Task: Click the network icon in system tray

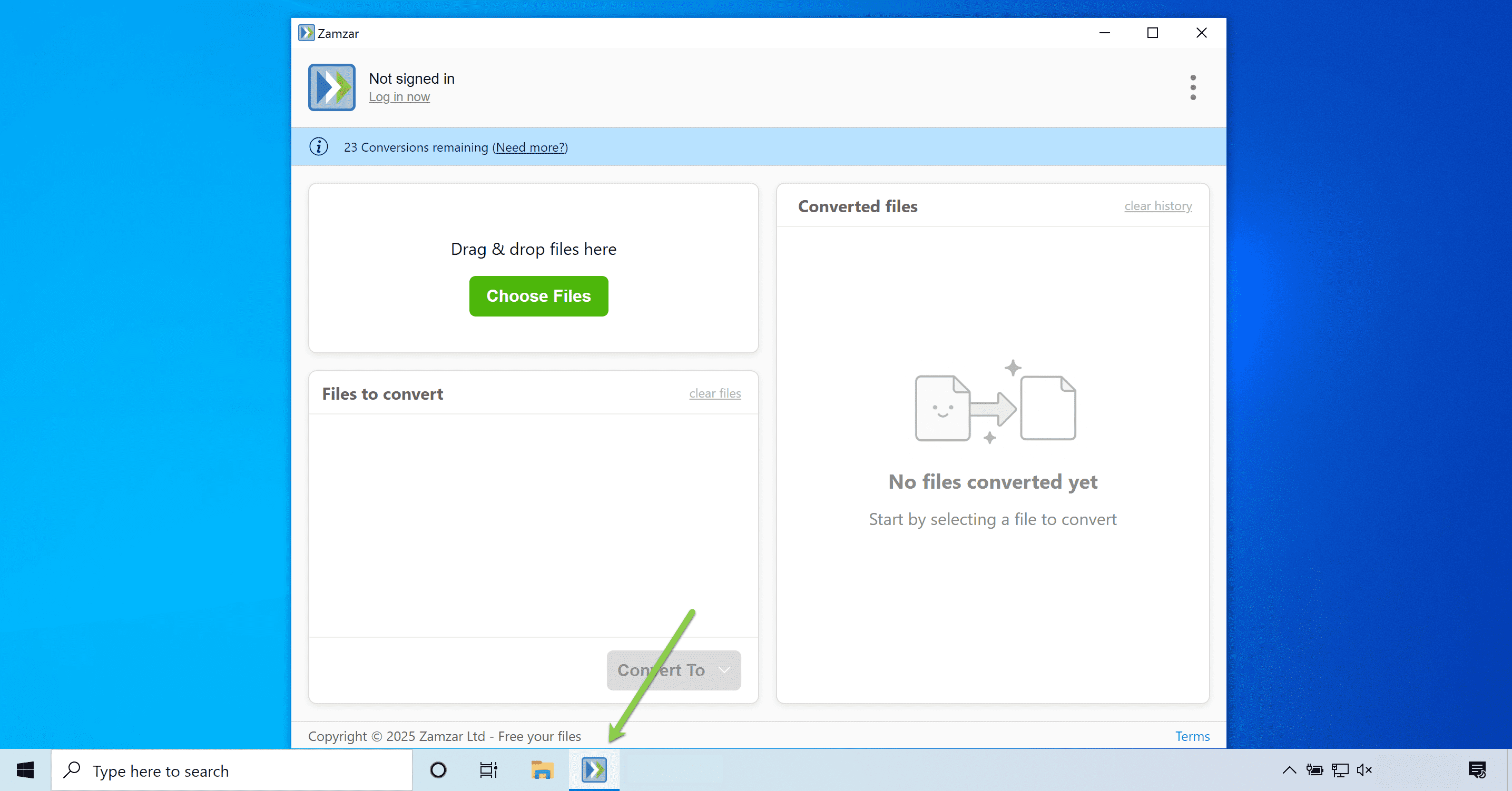Action: pos(1340,770)
